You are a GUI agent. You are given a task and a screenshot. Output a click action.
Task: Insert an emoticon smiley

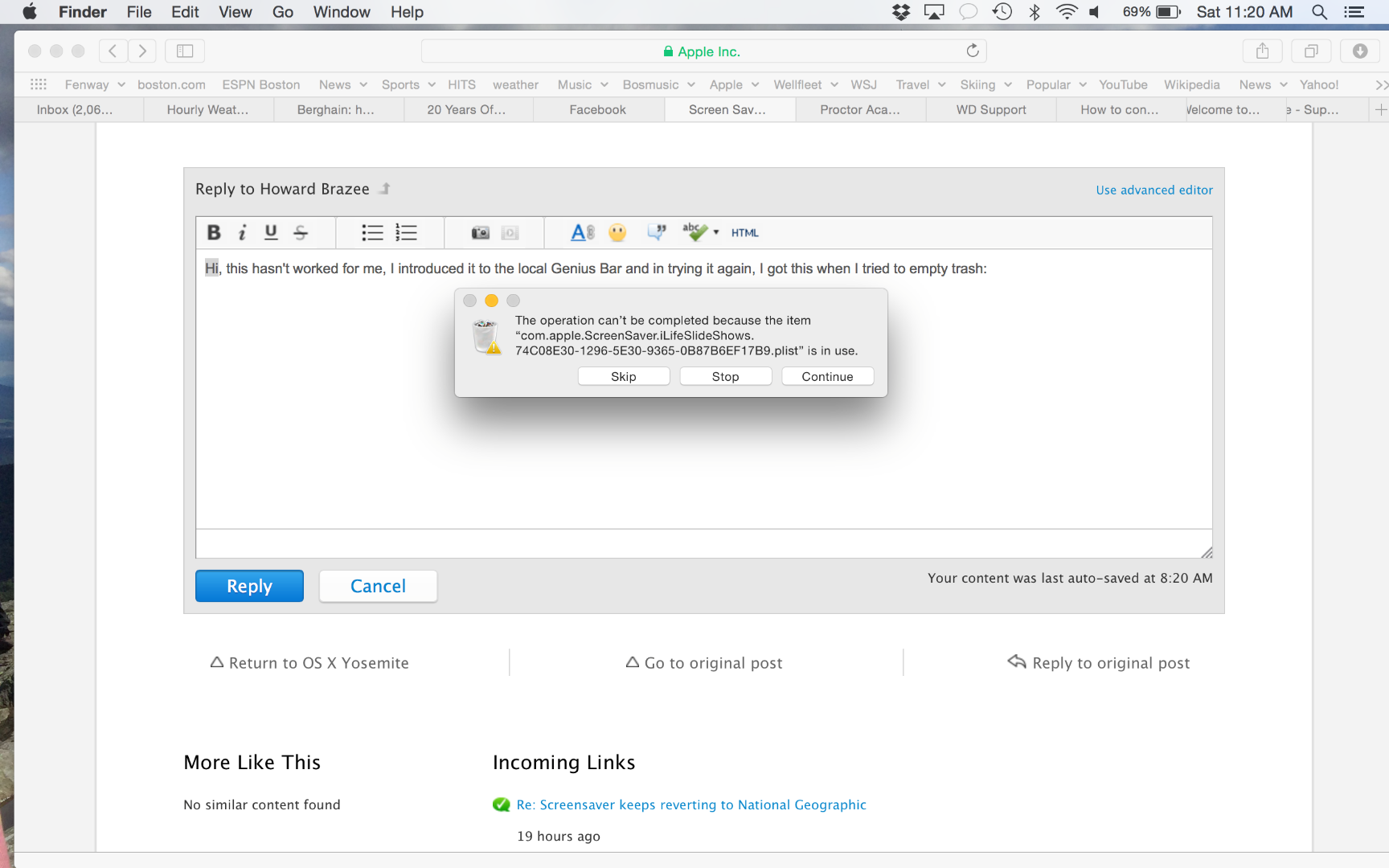tap(617, 232)
